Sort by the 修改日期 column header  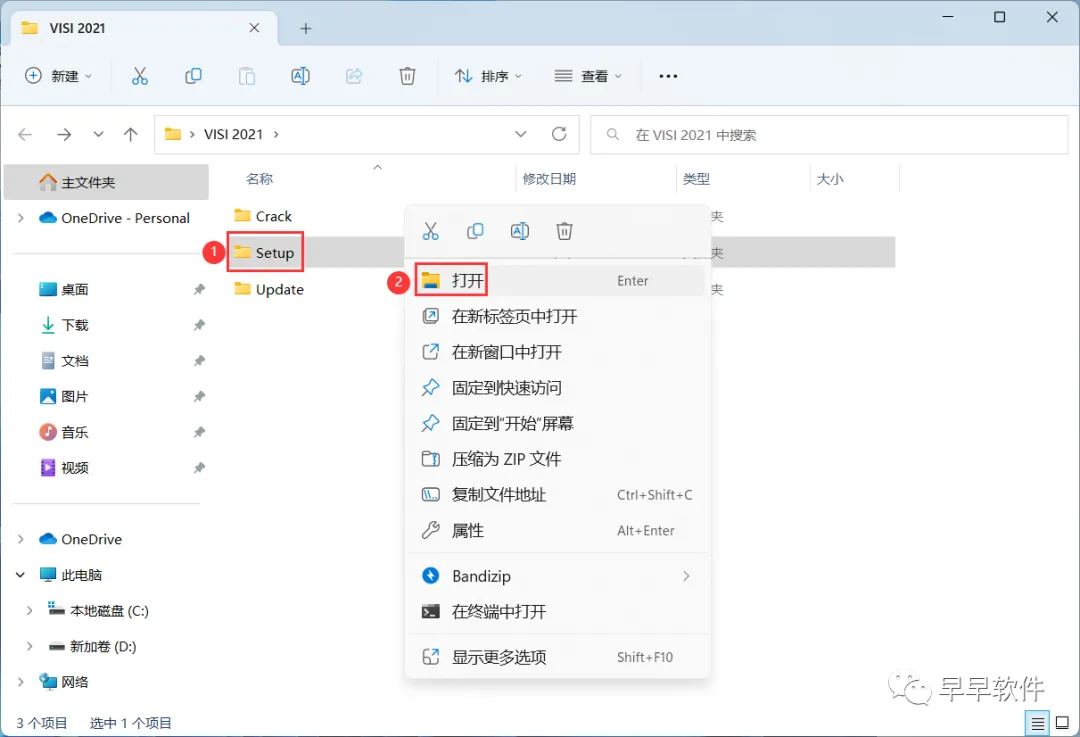point(549,179)
